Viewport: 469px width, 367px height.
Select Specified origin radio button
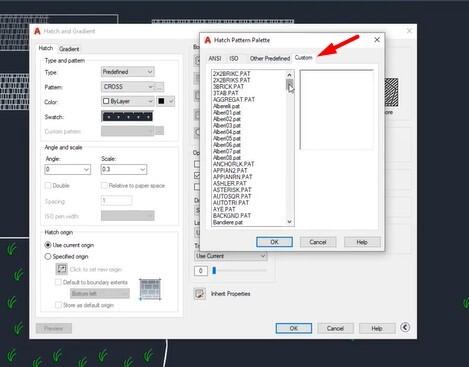48,256
